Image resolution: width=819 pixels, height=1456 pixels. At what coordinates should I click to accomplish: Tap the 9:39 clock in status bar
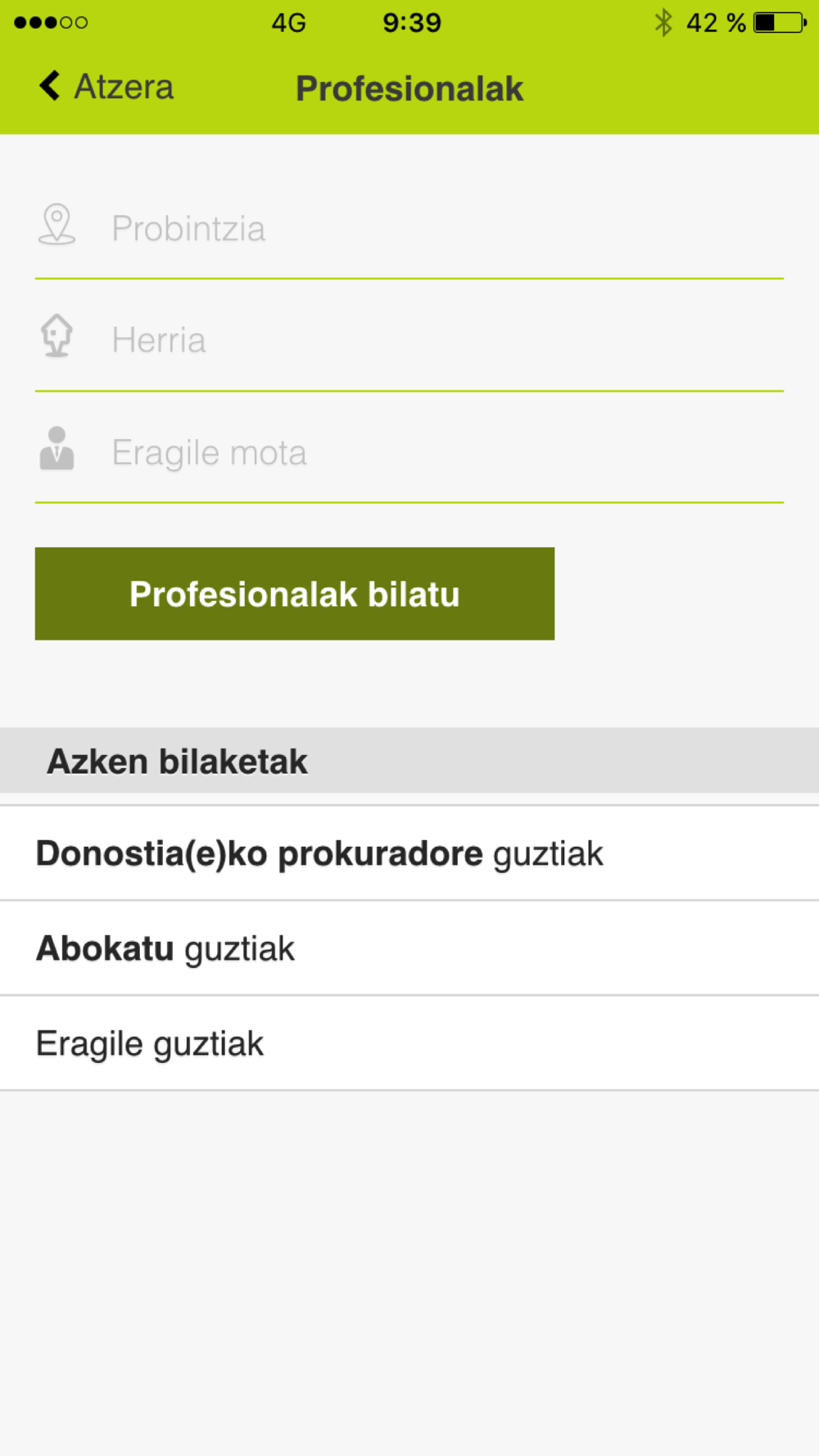coord(412,22)
